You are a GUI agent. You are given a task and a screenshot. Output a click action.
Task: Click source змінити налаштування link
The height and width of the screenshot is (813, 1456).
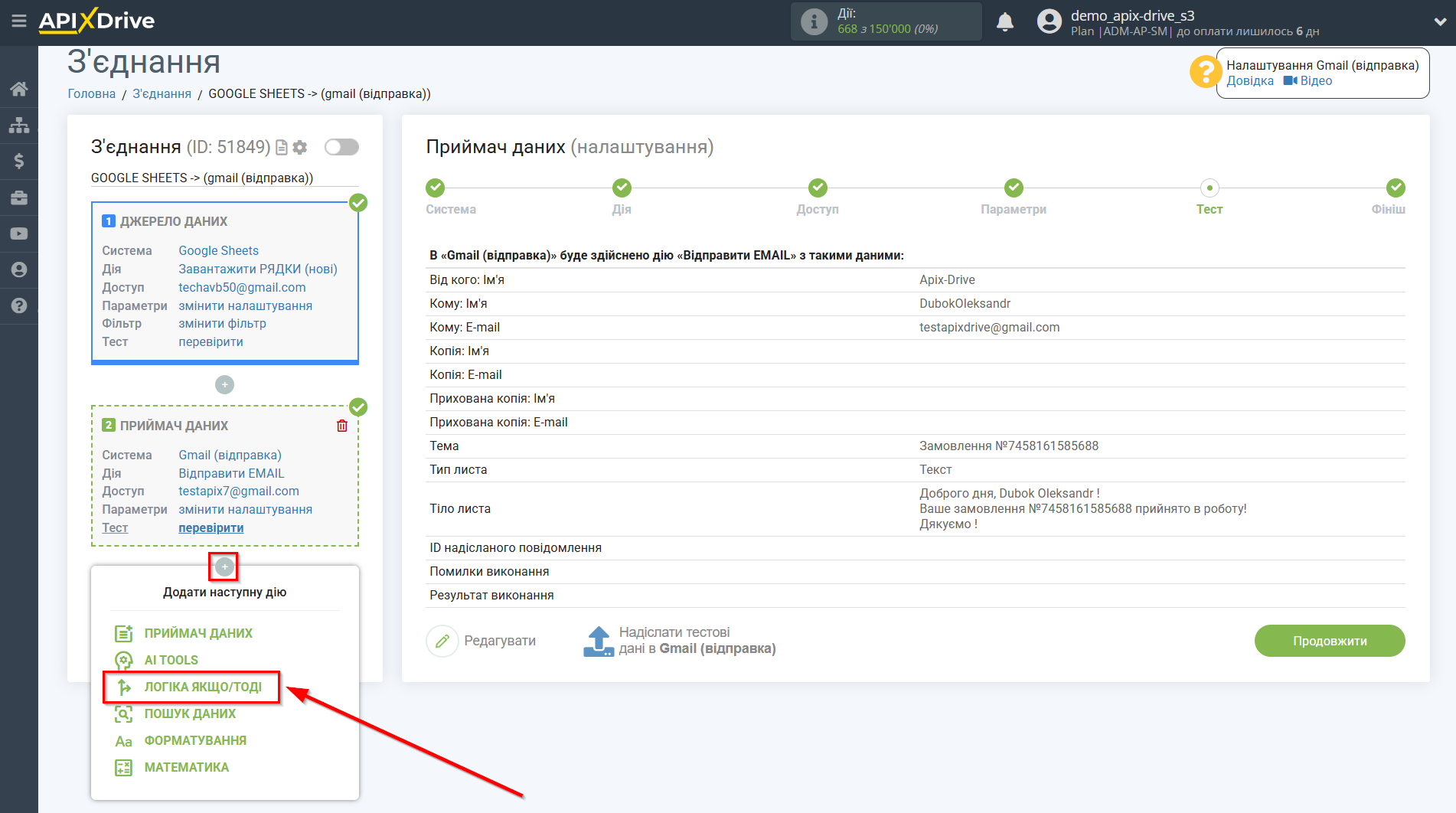click(246, 305)
